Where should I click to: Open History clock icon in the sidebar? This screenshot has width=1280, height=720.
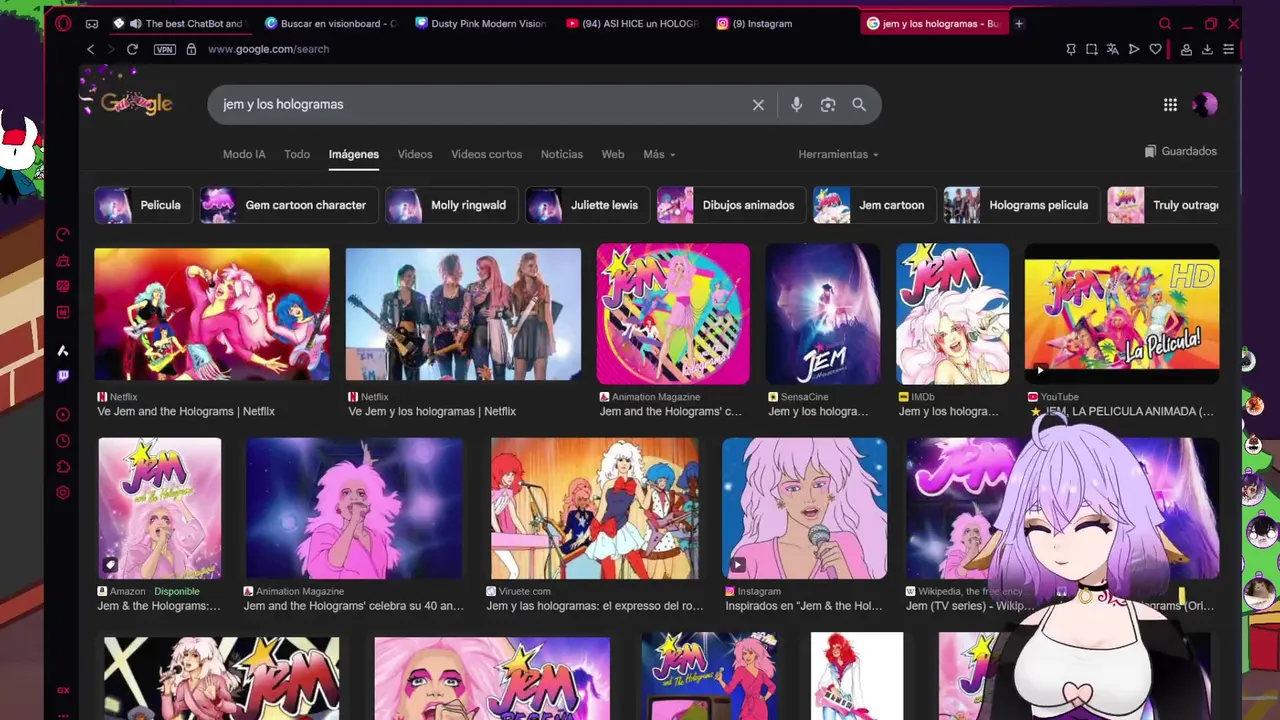(x=63, y=440)
